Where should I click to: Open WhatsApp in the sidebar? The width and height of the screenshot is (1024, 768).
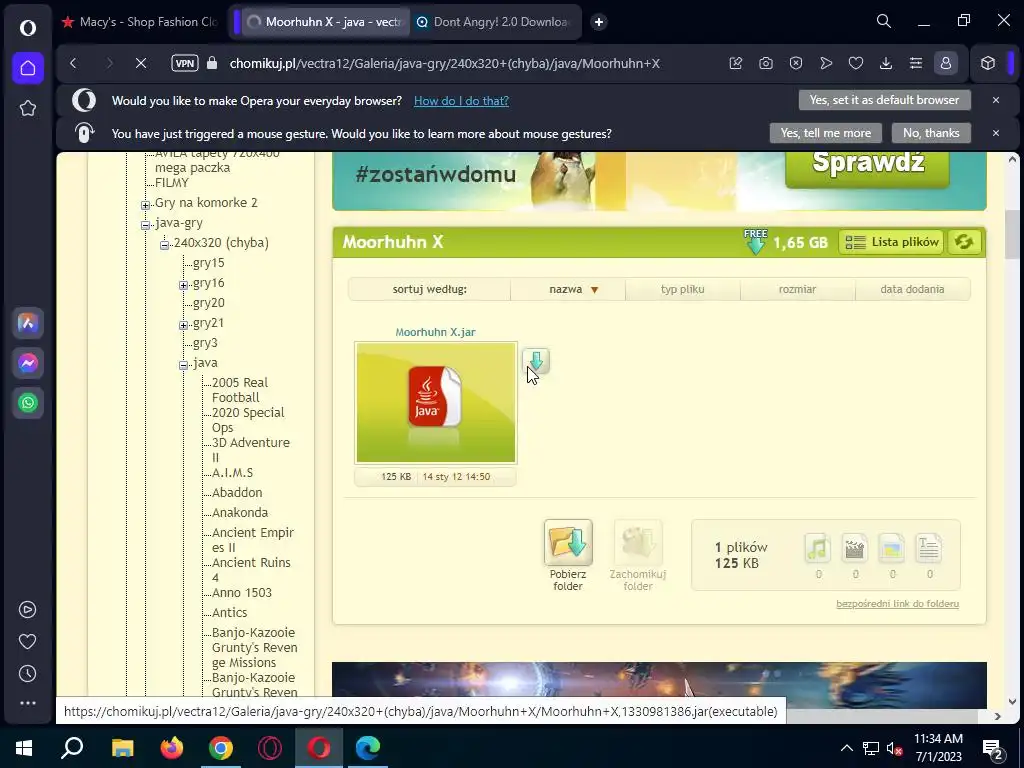[27, 403]
